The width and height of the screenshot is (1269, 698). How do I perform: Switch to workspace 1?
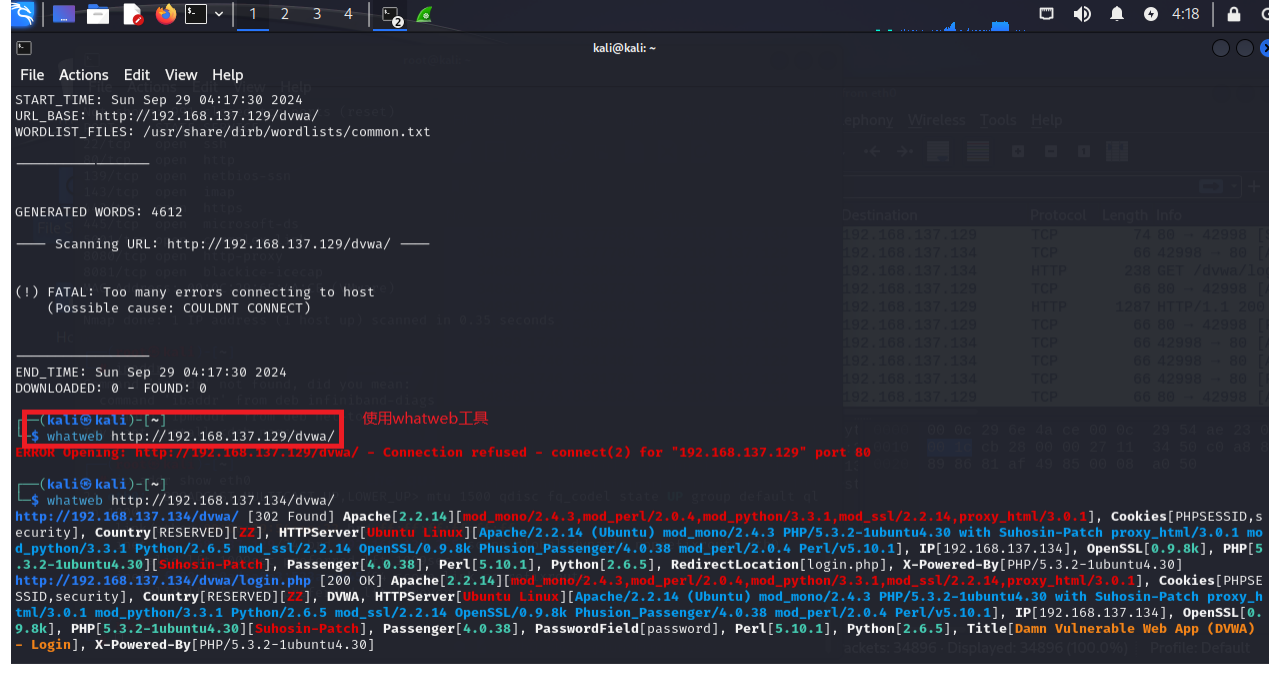pyautogui.click(x=253, y=14)
